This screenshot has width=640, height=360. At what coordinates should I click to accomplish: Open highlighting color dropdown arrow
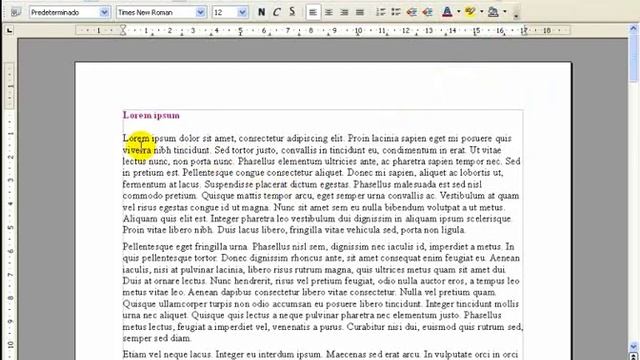click(482, 12)
